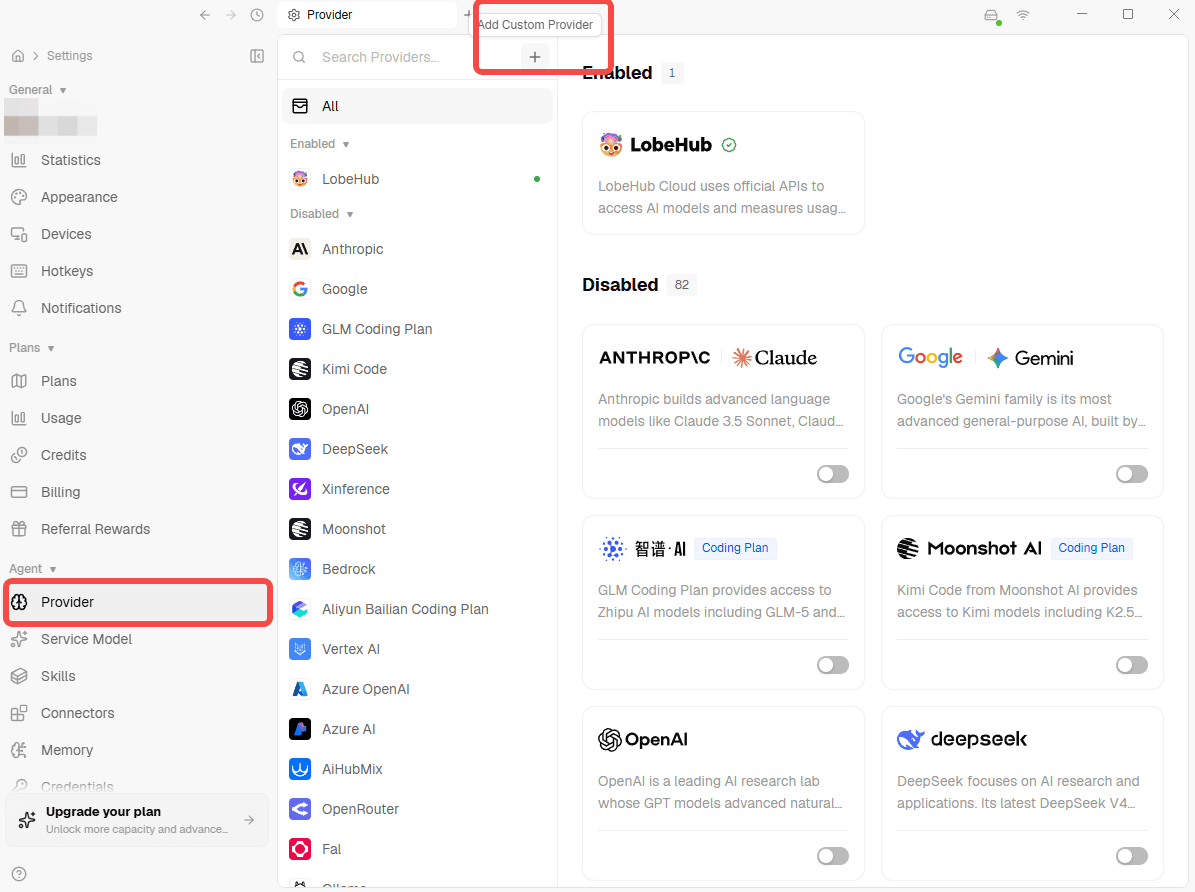Enable the Google Gemini provider toggle
Viewport: 1195px width, 892px height.
pyautogui.click(x=1132, y=474)
